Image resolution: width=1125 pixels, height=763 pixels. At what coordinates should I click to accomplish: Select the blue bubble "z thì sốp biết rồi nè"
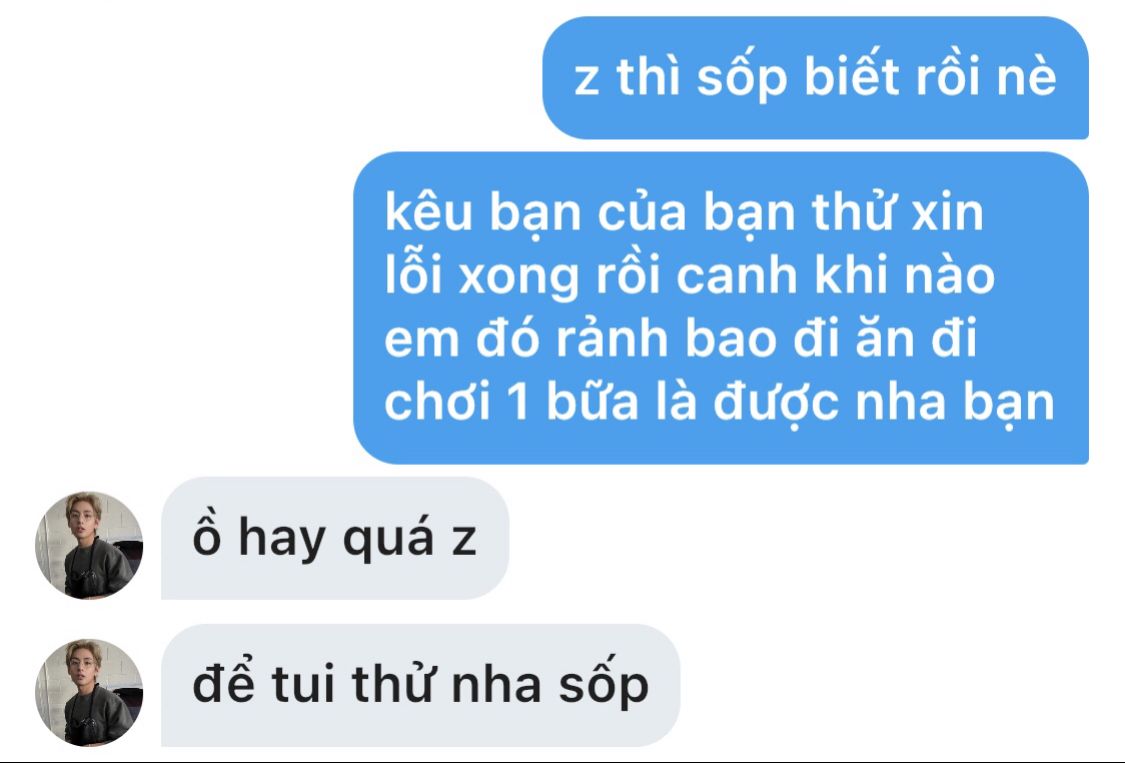(815, 78)
